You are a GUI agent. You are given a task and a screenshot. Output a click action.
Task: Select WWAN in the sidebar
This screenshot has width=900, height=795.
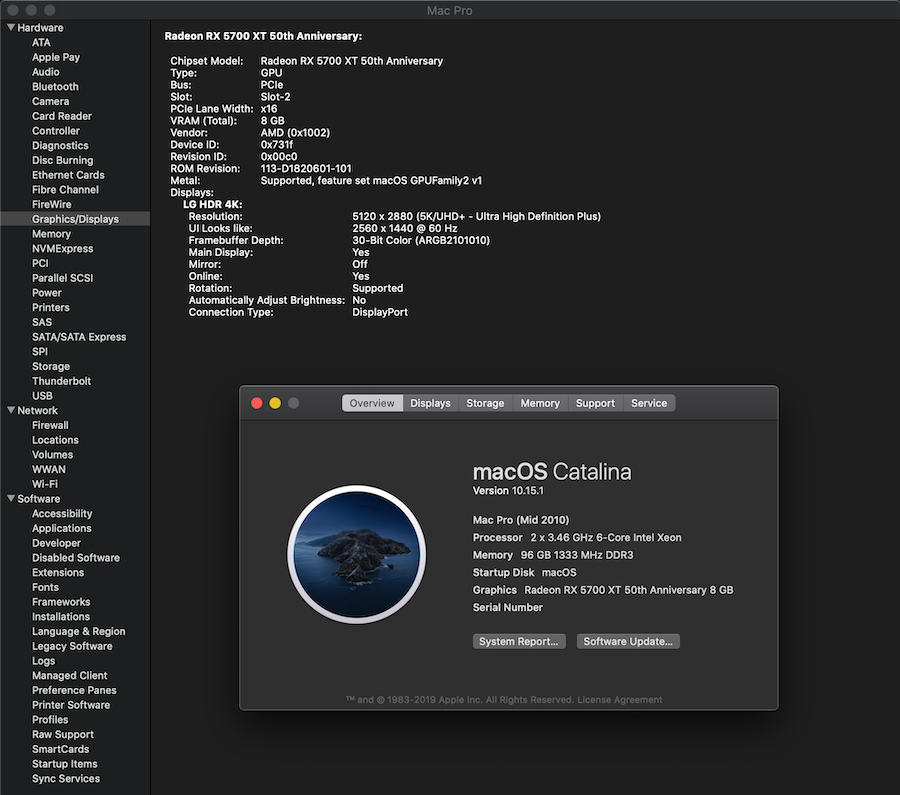49,469
